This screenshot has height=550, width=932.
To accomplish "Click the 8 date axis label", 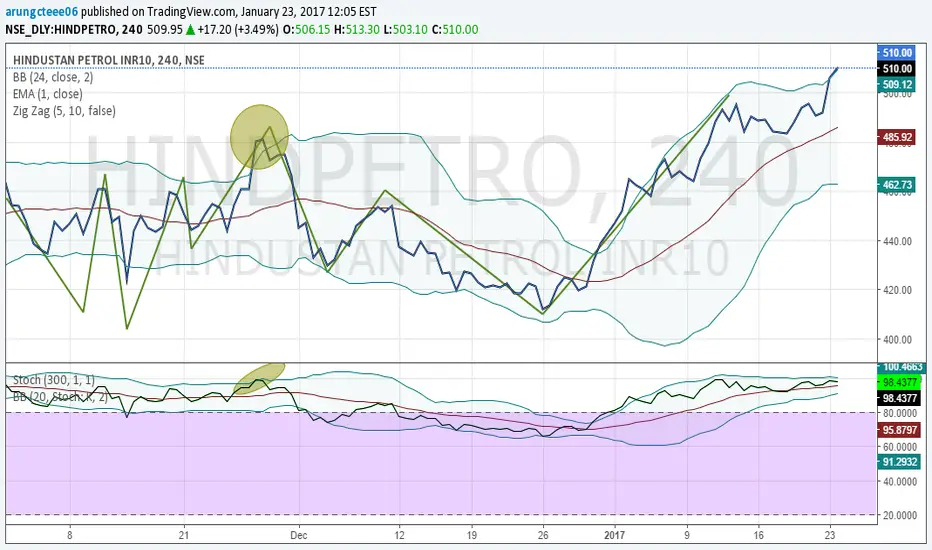I will (x=70, y=535).
